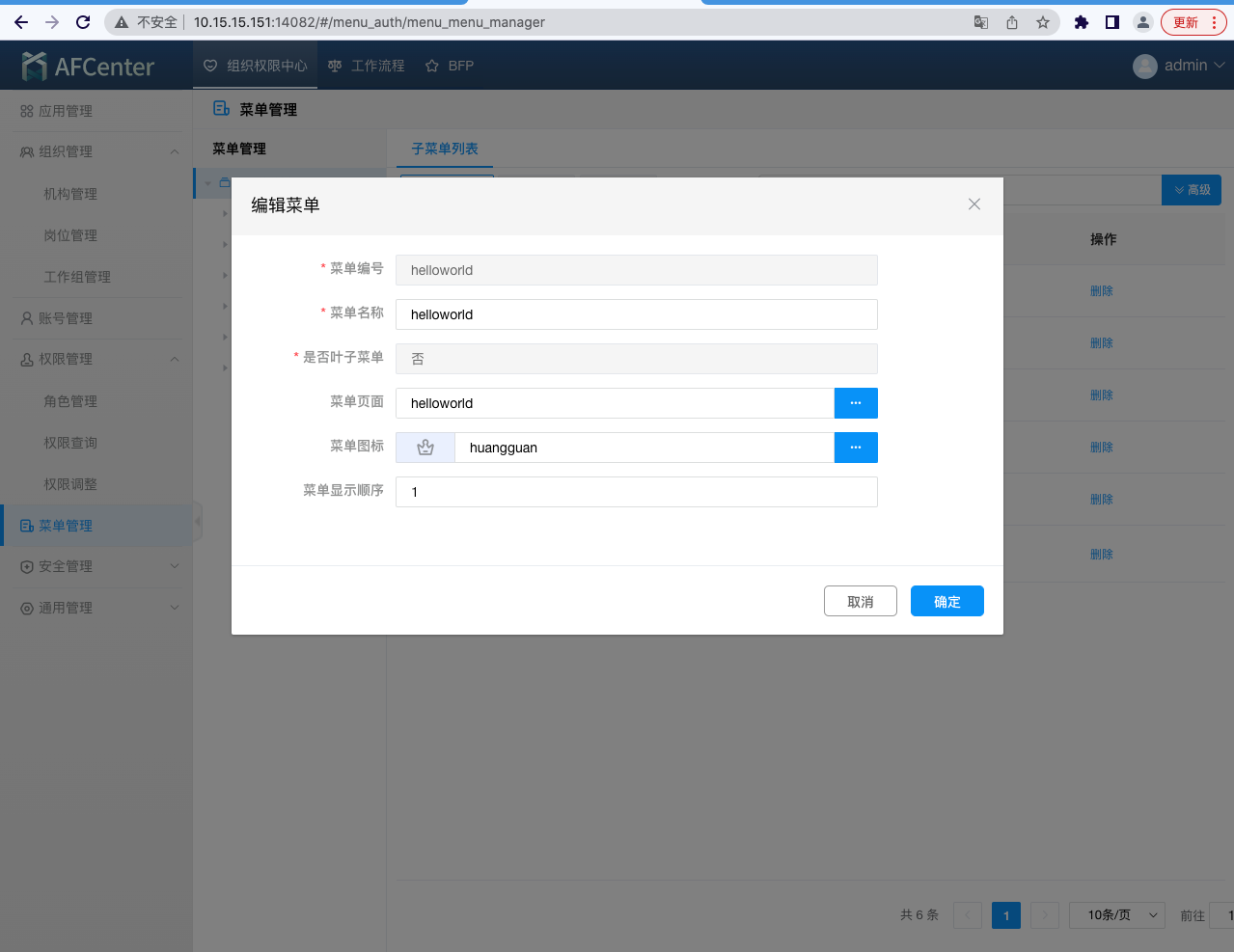Click the admin user avatar
1234x952 pixels.
coord(1145,66)
